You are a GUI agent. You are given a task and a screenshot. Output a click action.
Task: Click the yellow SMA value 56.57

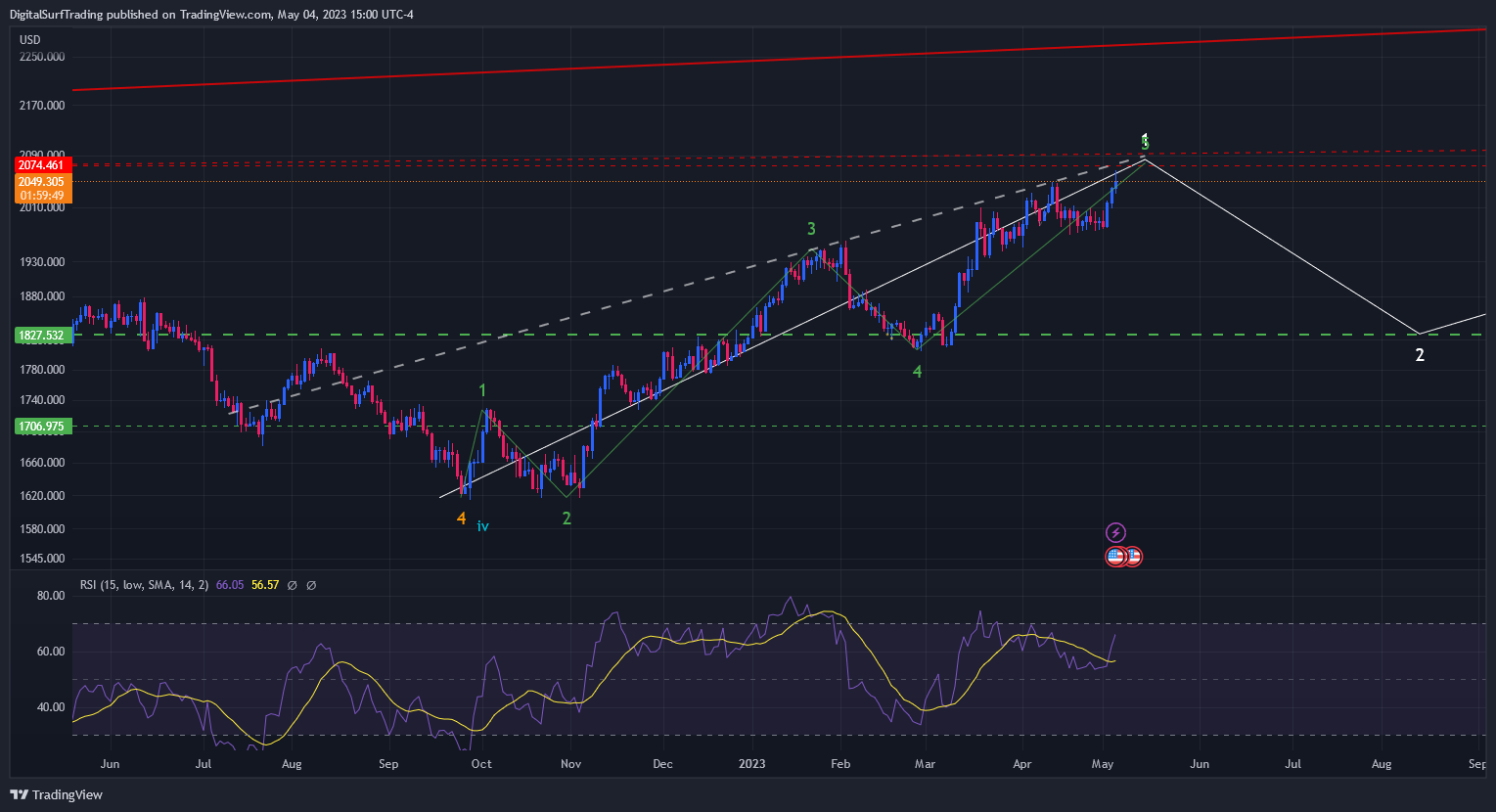265,585
